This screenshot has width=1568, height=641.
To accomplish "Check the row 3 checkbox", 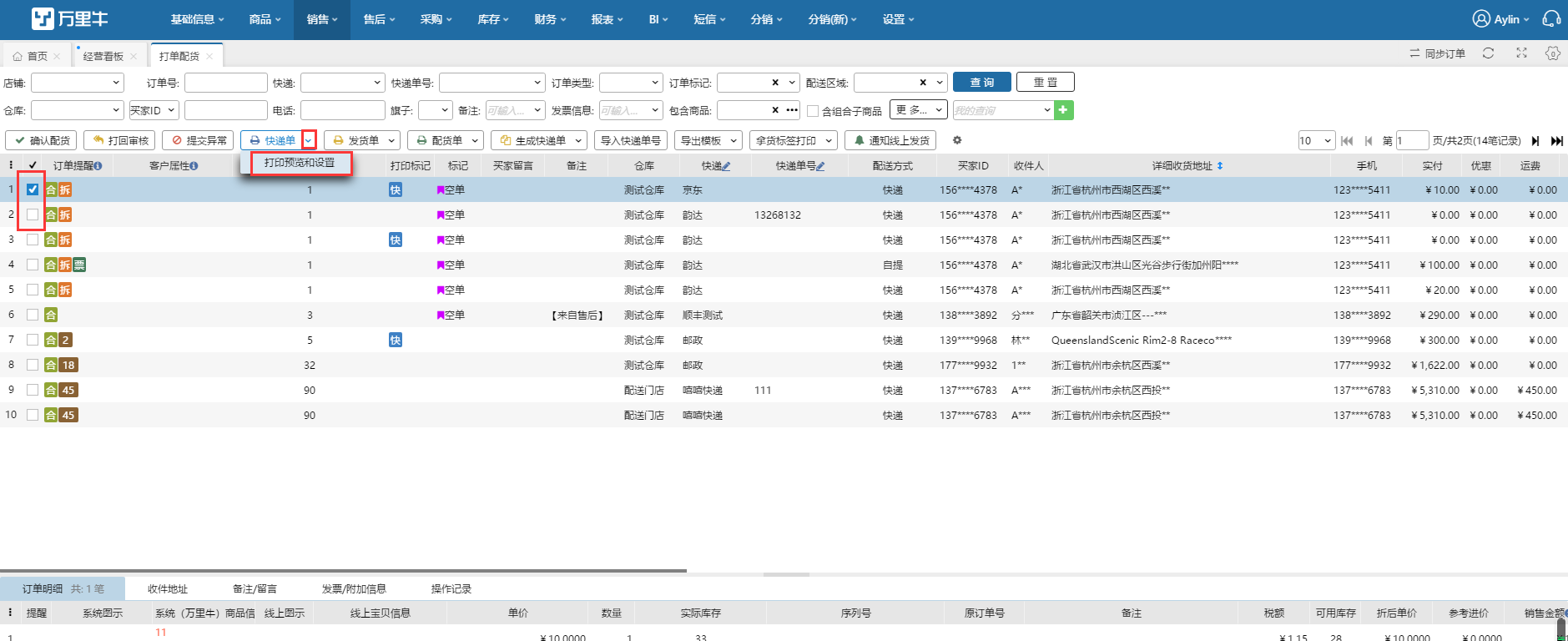I will tap(33, 240).
